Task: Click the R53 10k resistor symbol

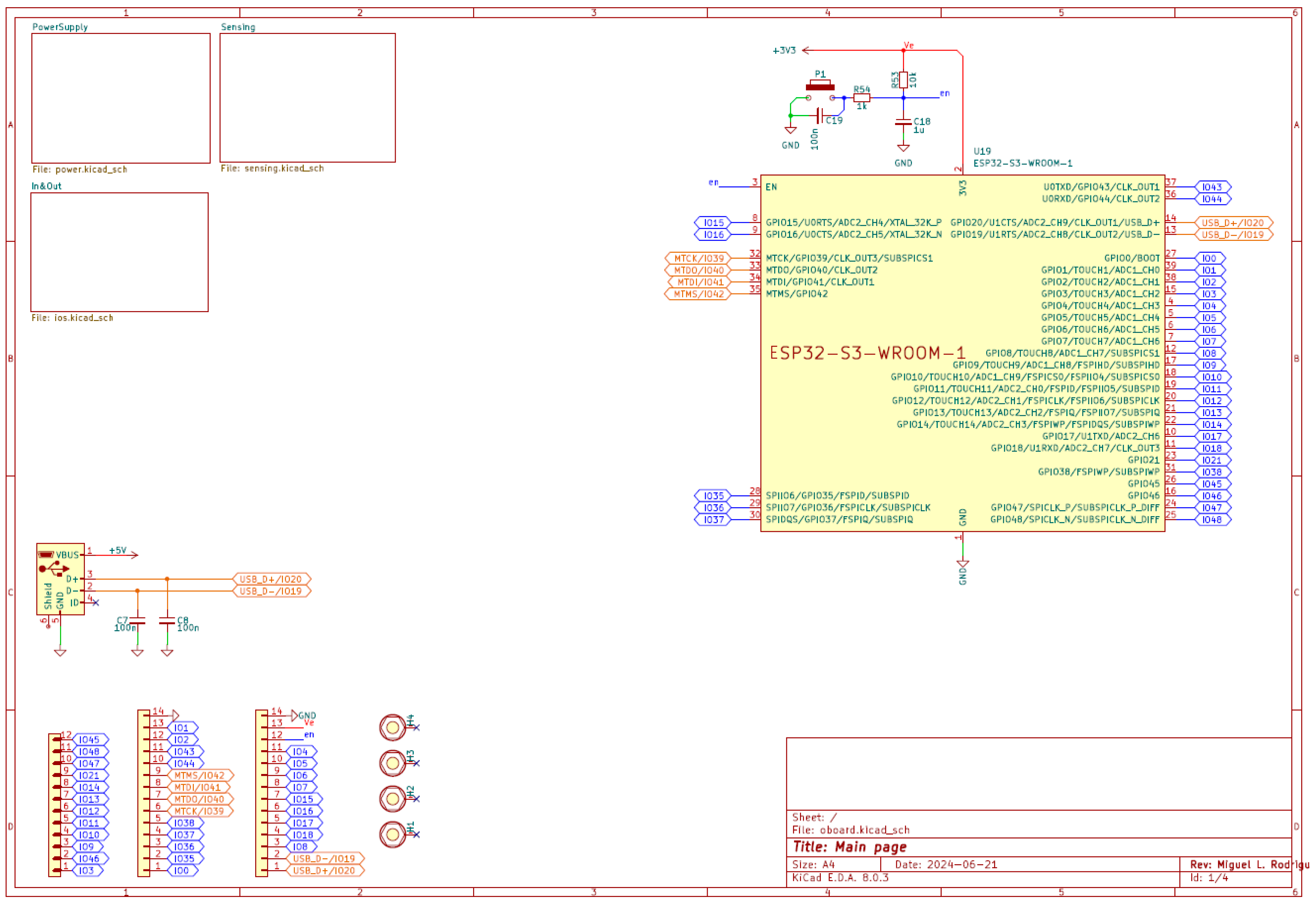Action: 903,79
